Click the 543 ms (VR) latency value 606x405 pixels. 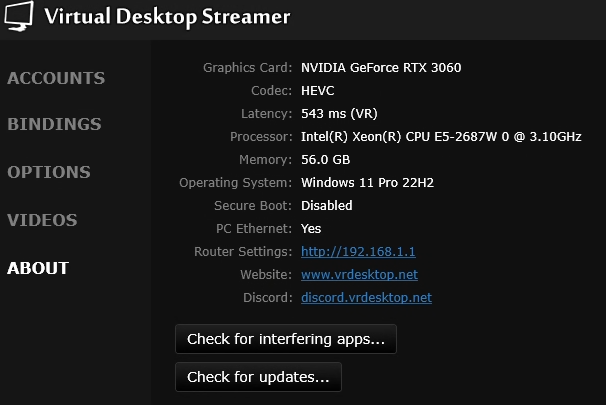coord(341,114)
